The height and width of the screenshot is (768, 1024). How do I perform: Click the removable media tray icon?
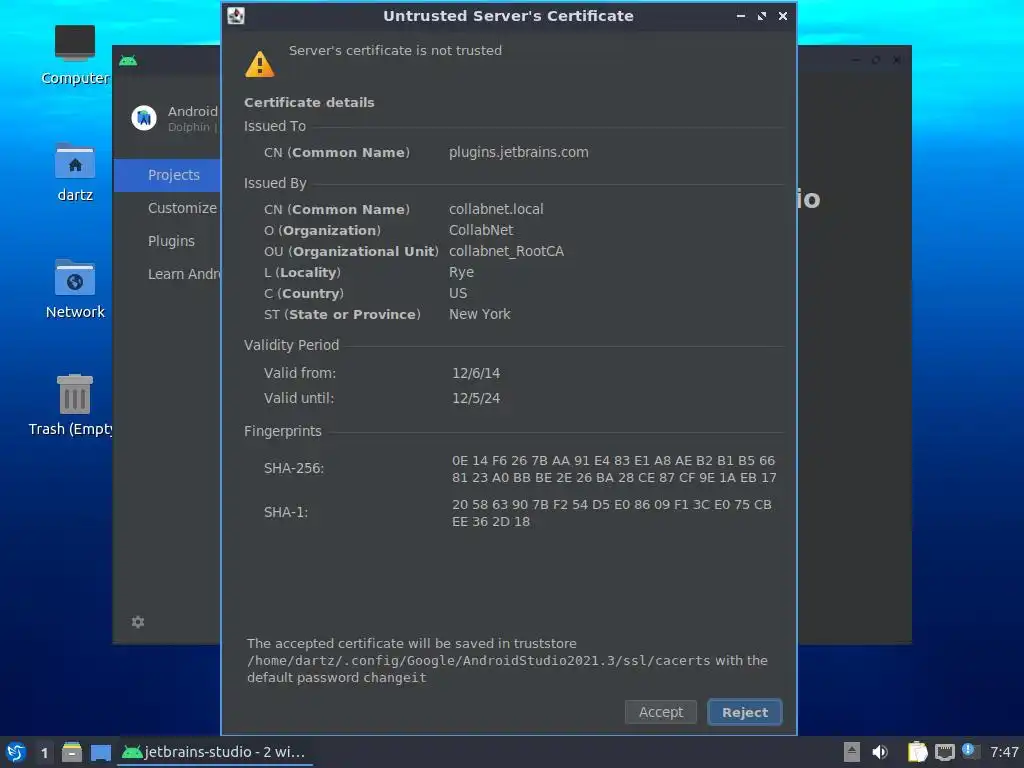(x=851, y=752)
